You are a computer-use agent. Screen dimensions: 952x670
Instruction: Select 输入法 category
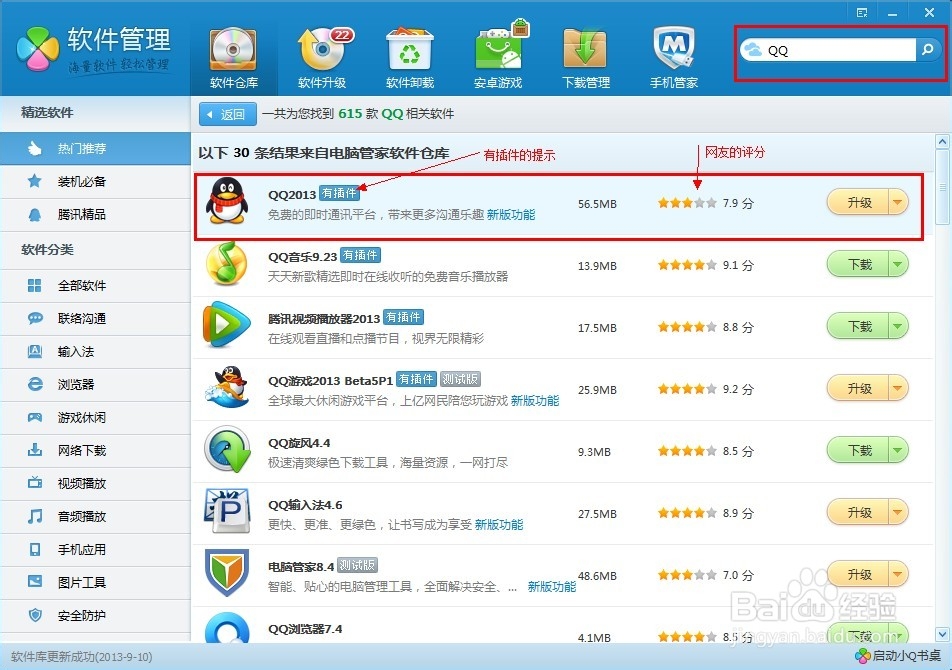click(95, 351)
